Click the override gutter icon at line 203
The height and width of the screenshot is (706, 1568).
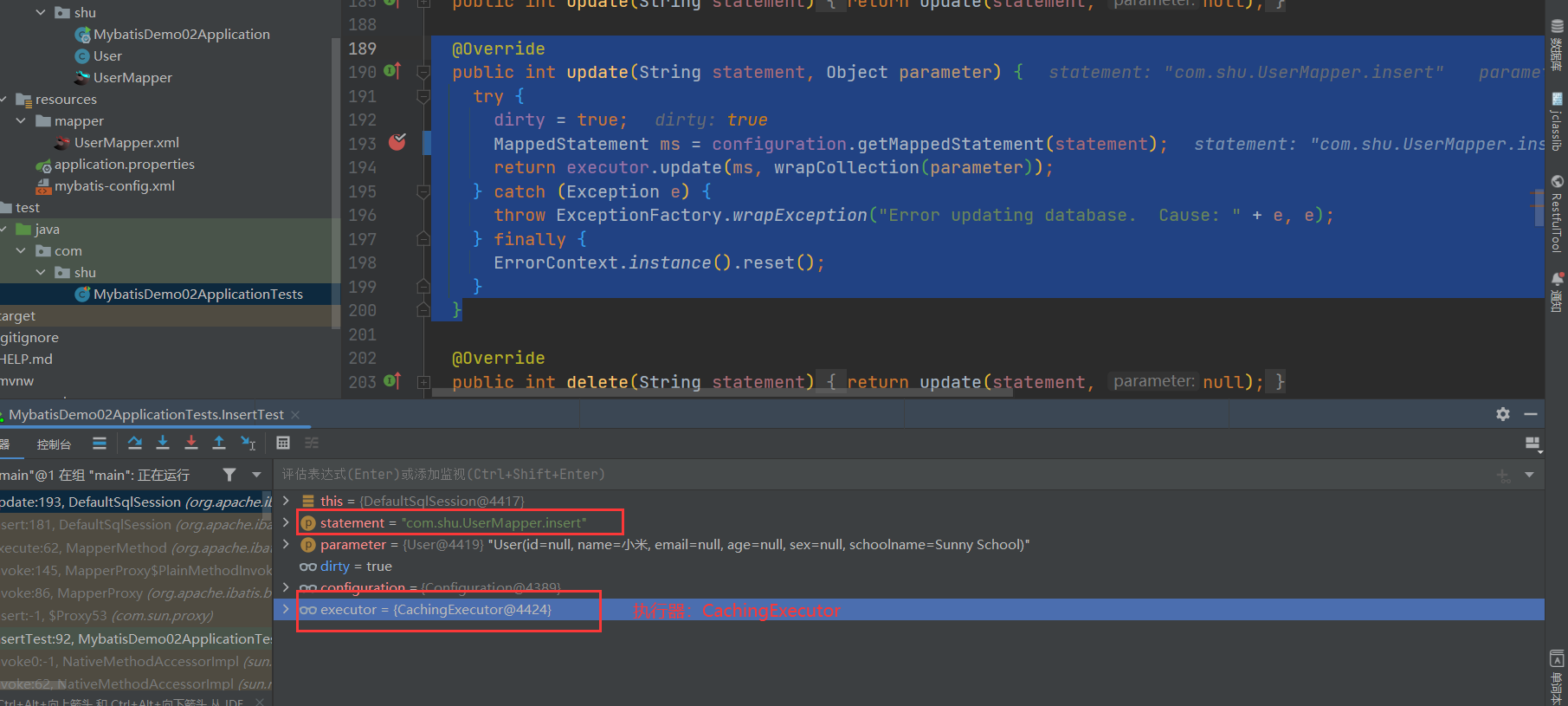pos(391,381)
